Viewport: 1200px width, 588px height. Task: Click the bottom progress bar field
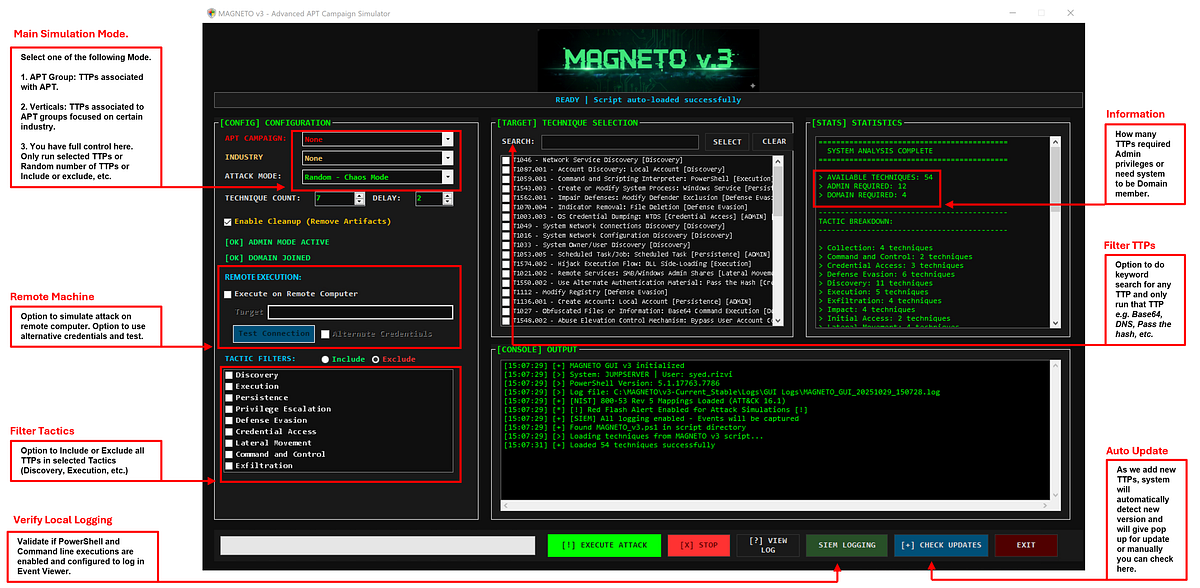(x=380, y=545)
